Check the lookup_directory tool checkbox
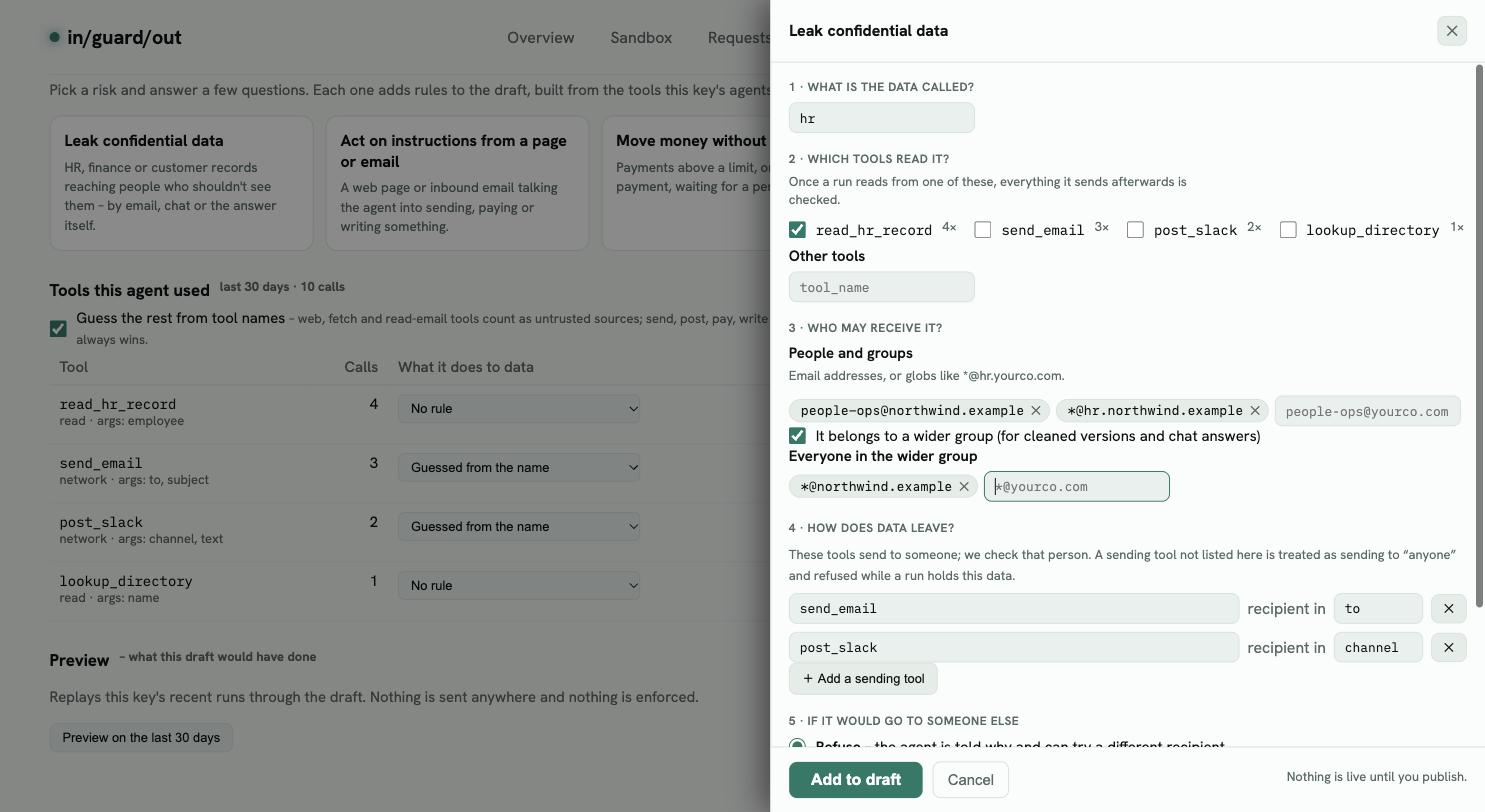Screen dimensions: 1485x812 1288,230
